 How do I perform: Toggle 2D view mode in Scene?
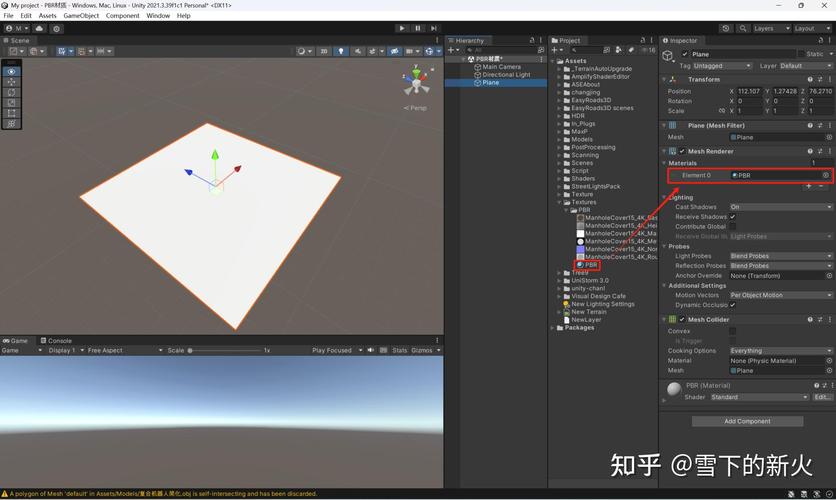point(323,51)
